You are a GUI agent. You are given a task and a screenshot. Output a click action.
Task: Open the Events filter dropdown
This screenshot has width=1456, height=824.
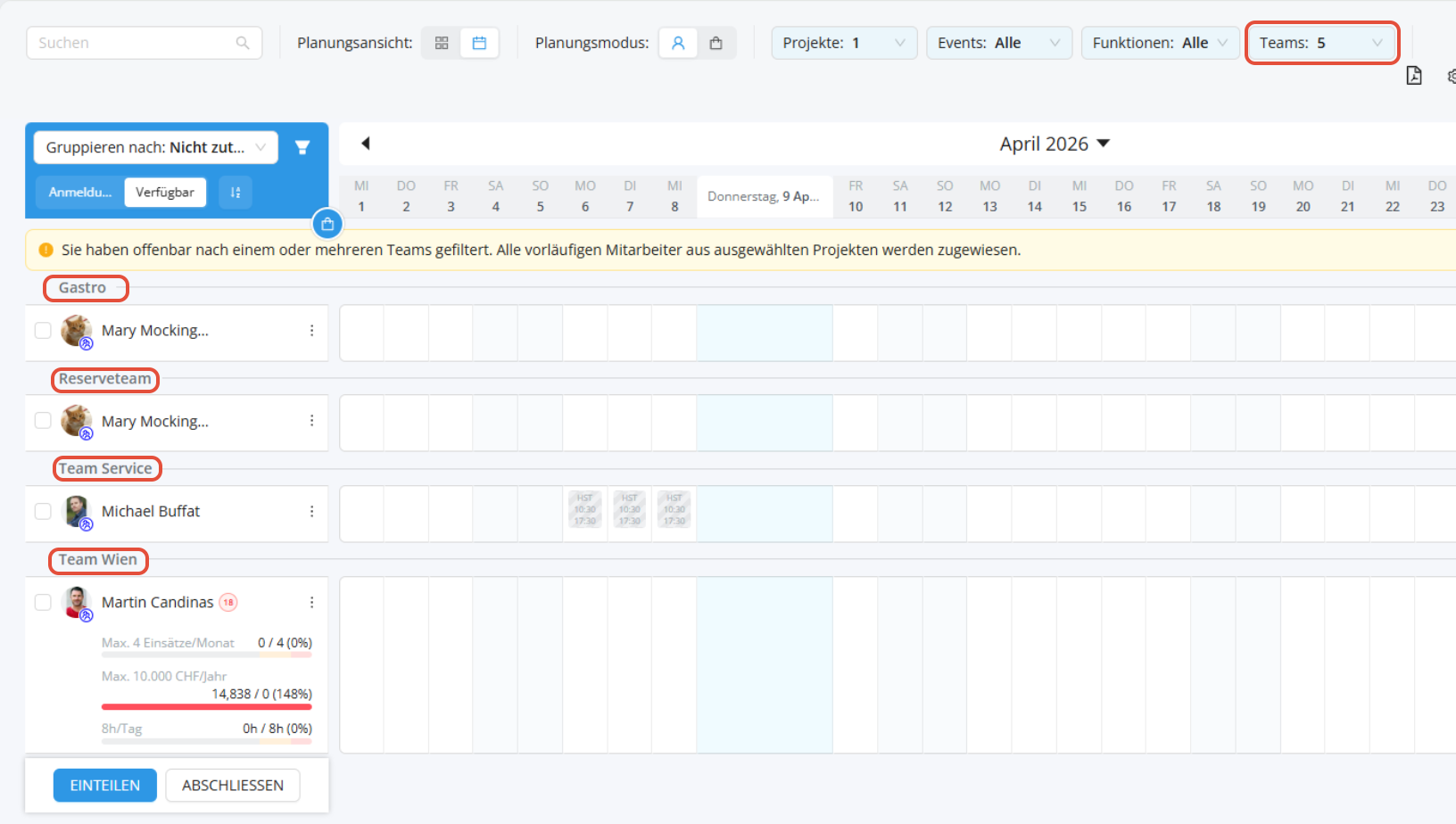point(999,43)
